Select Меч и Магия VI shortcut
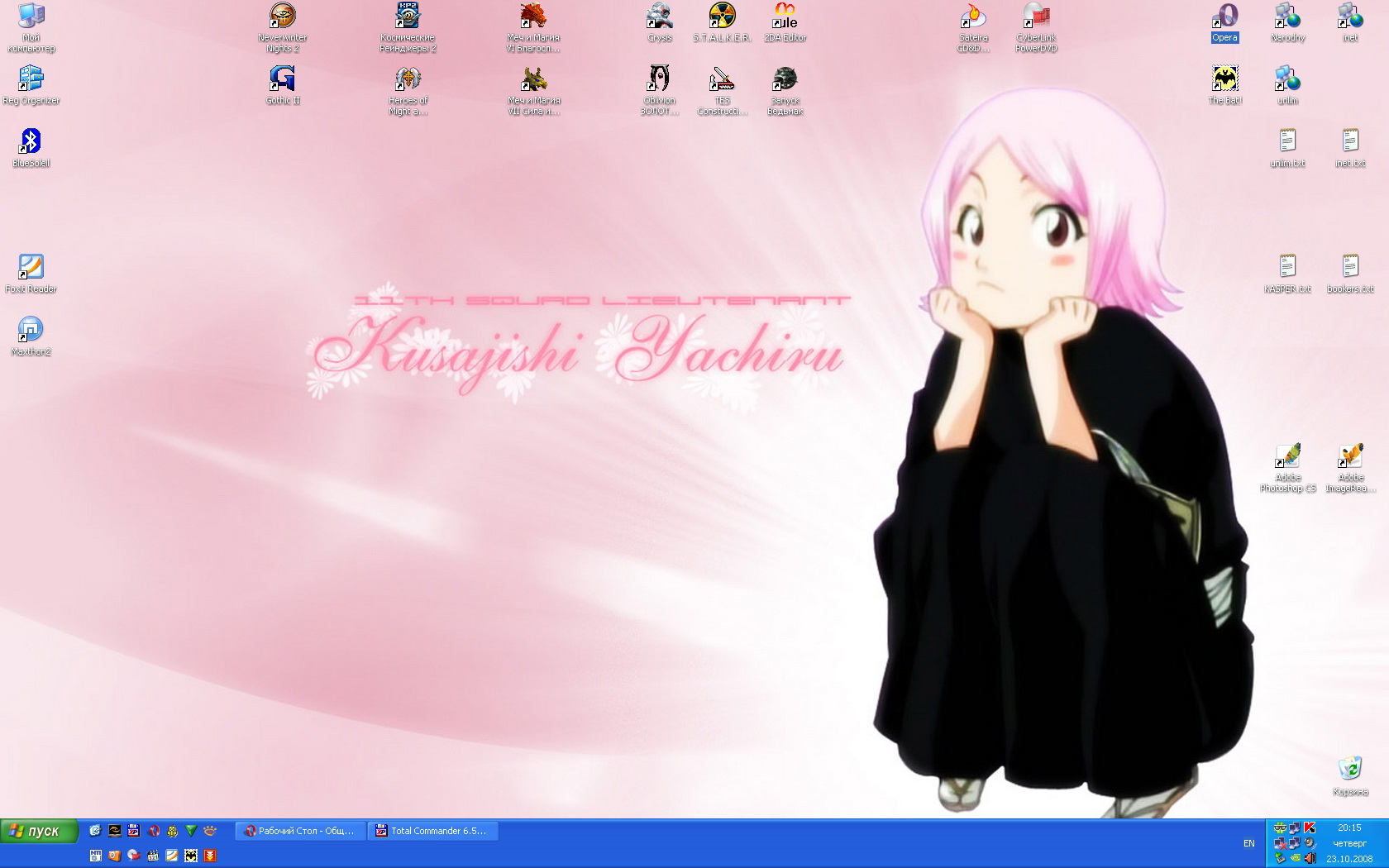Viewport: 1389px width, 868px height. tap(533, 27)
